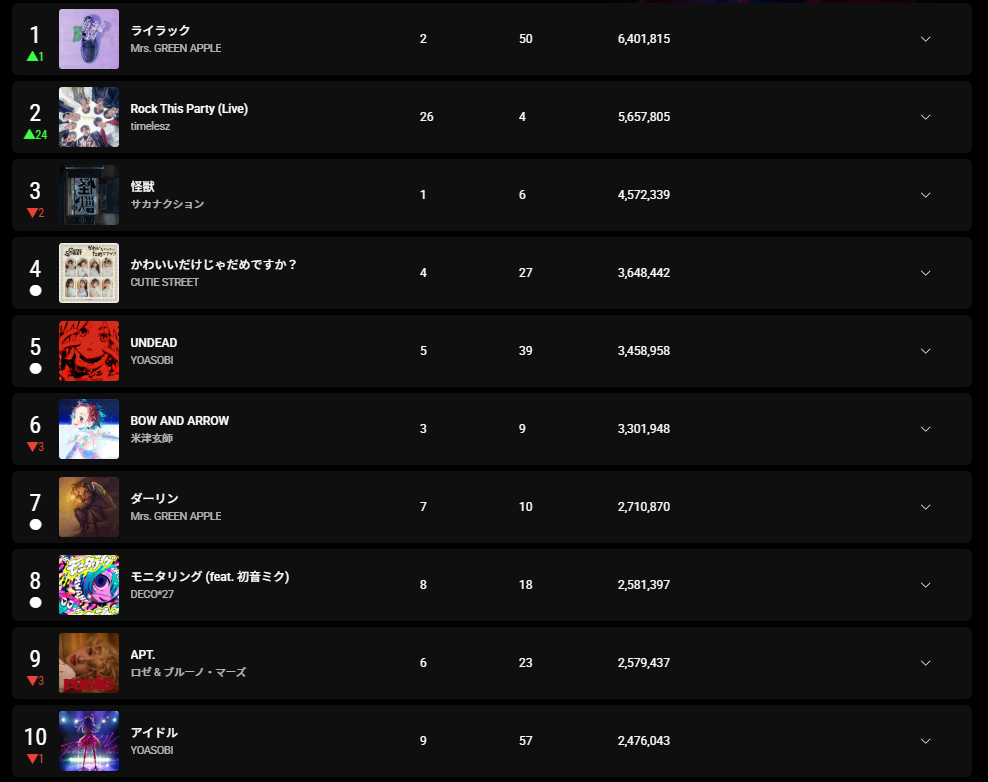Screen dimensions: 988x782
Task: Expand details for ライラック row
Action: 925,39
